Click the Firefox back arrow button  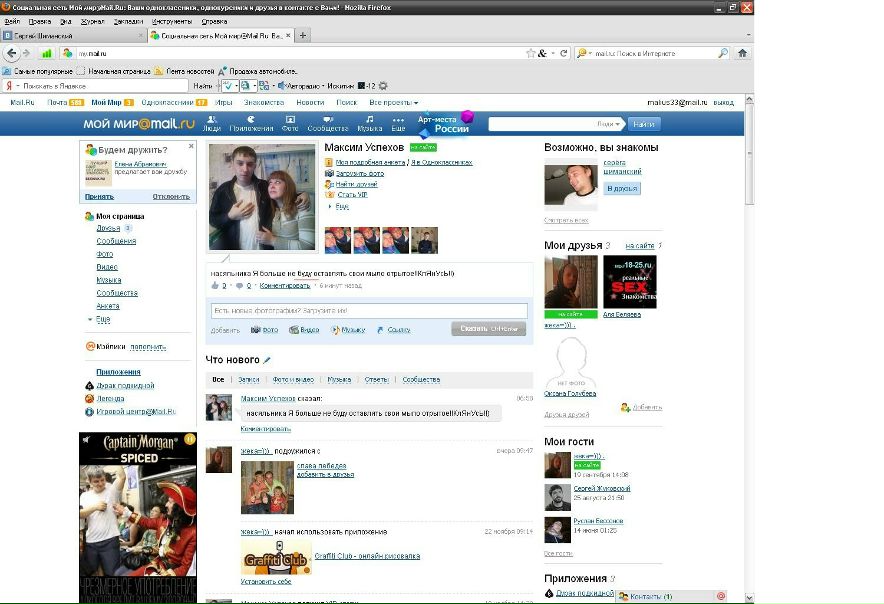pyautogui.click(x=12, y=53)
